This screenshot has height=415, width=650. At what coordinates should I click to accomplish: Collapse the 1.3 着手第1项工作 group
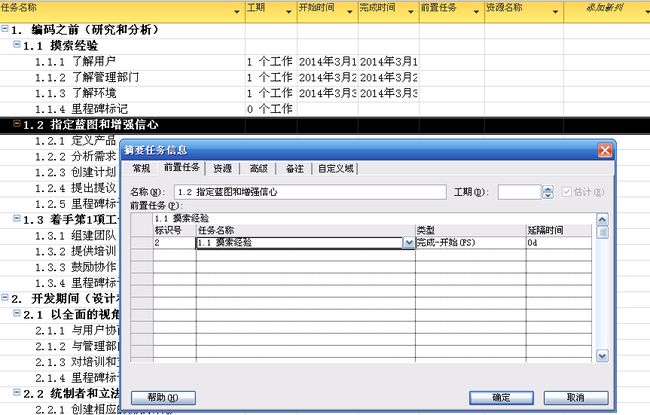(x=17, y=218)
